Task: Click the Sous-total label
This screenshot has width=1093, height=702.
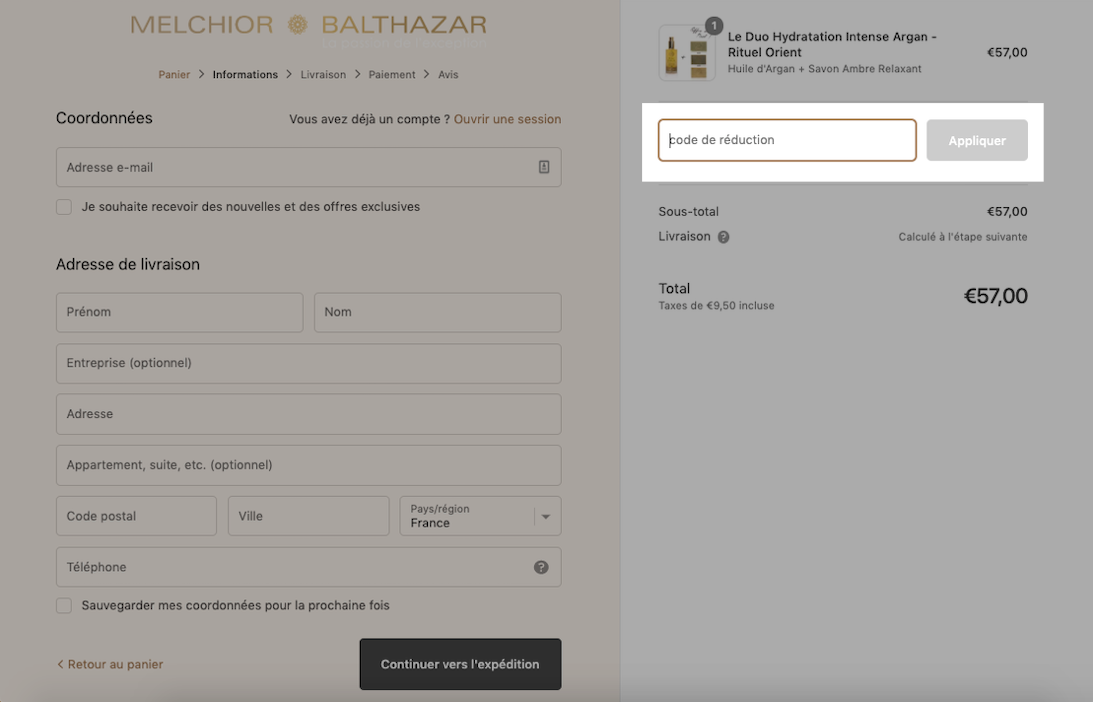Action: tap(689, 211)
